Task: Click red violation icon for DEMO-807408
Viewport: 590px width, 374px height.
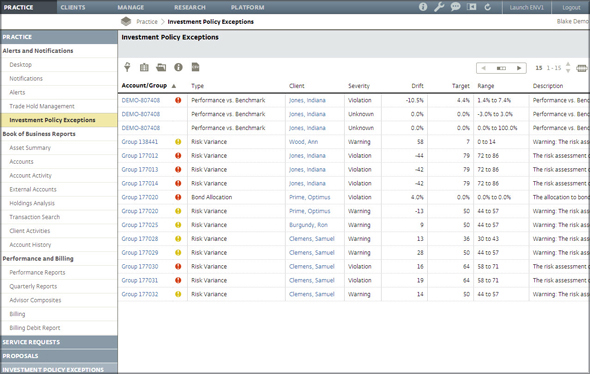Action: (x=178, y=100)
